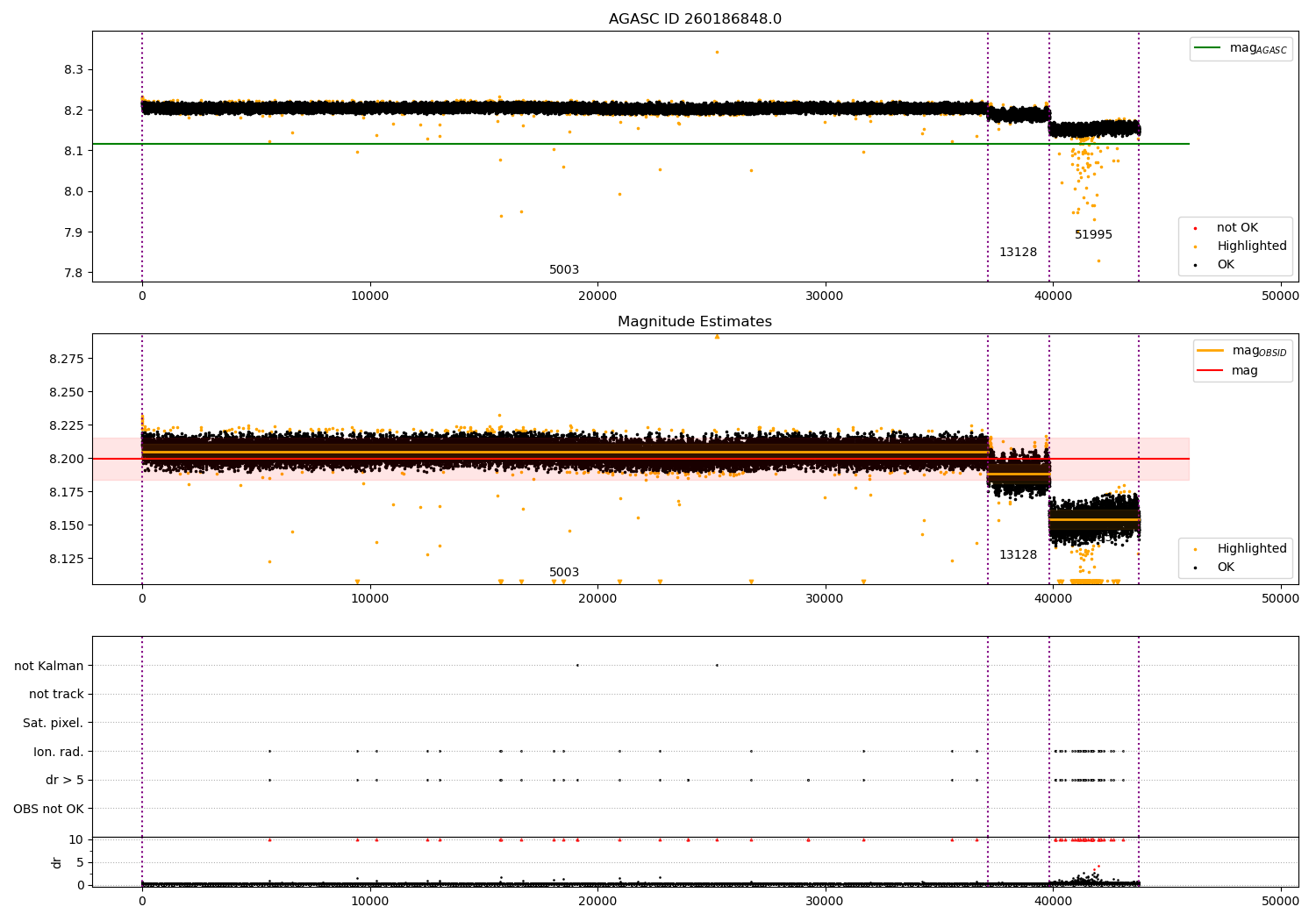The width and height of the screenshot is (1316, 921).
Task: Click the 'Sat. pixel.' axis label
Action: pyautogui.click(x=54, y=724)
